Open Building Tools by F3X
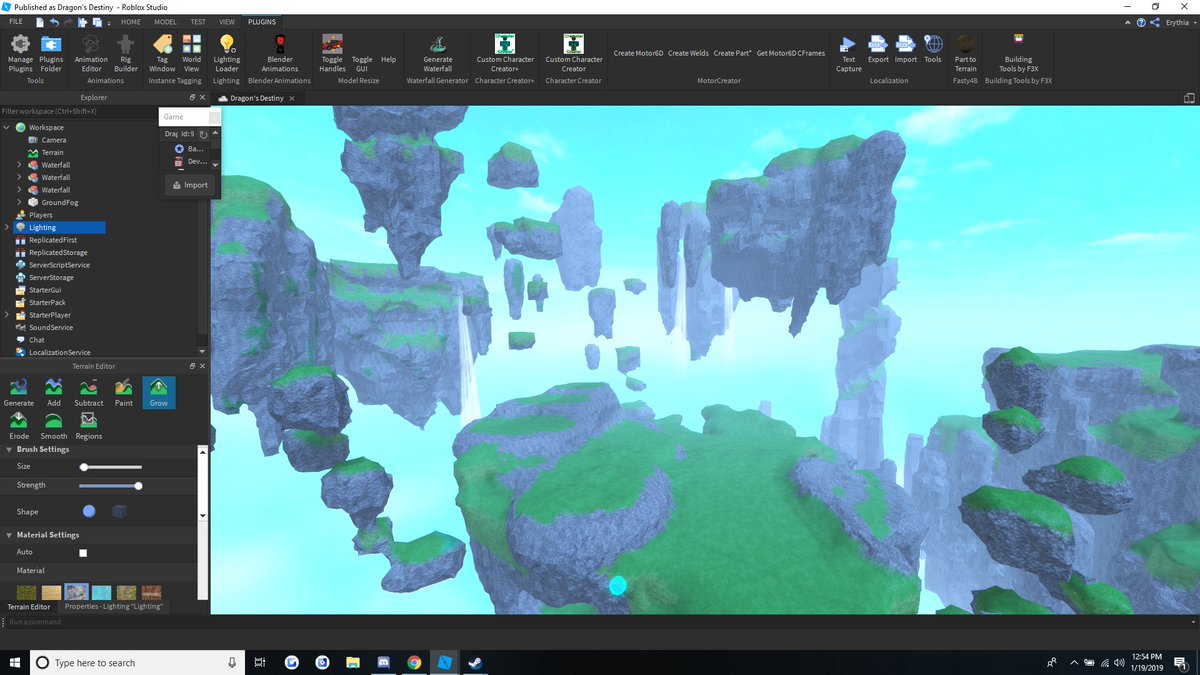Image resolution: width=1200 pixels, height=675 pixels. [1018, 53]
